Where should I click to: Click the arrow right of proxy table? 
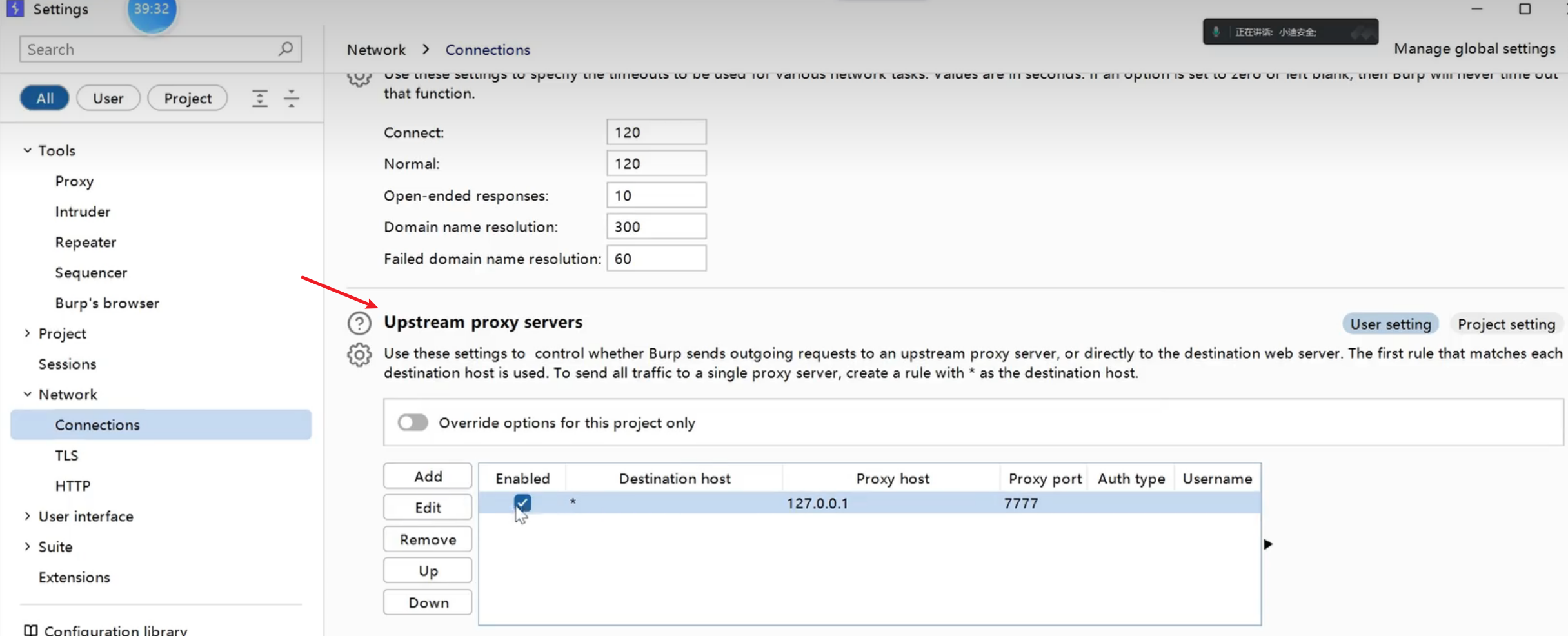tap(1268, 544)
